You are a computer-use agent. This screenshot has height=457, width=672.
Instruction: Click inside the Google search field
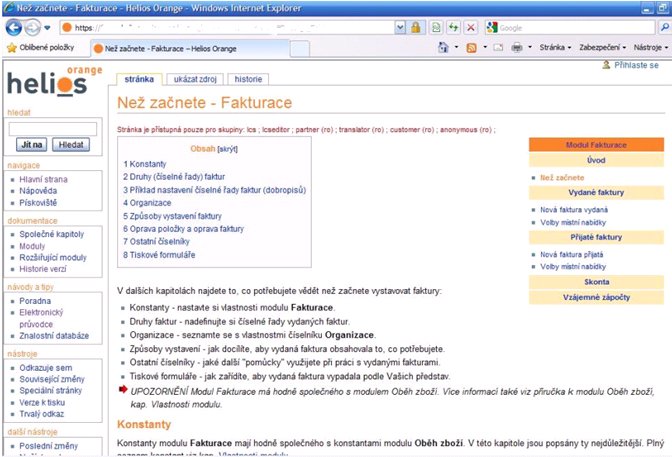576,28
